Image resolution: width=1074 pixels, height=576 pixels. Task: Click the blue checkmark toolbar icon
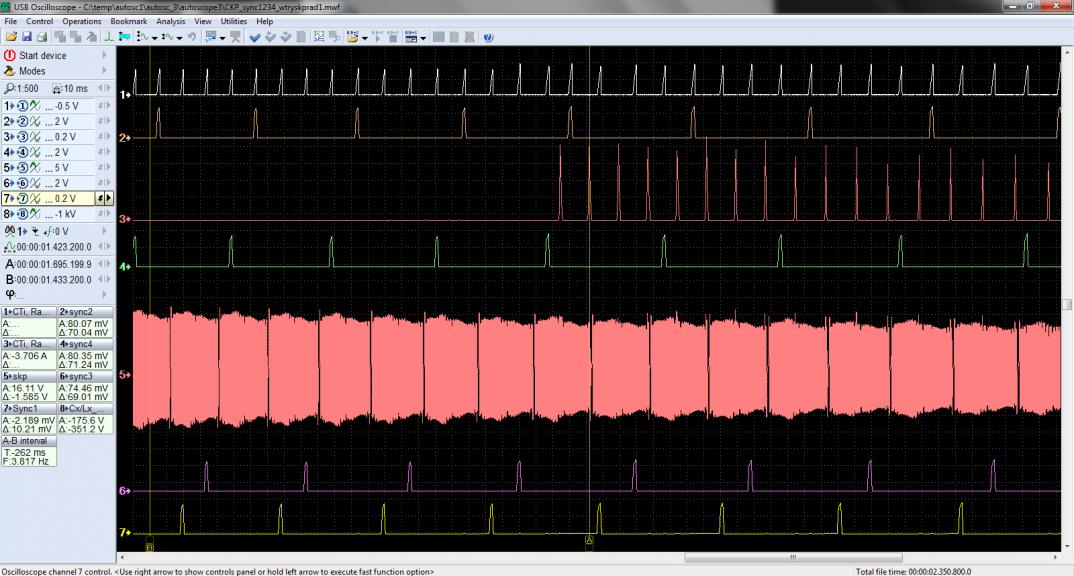[254, 36]
